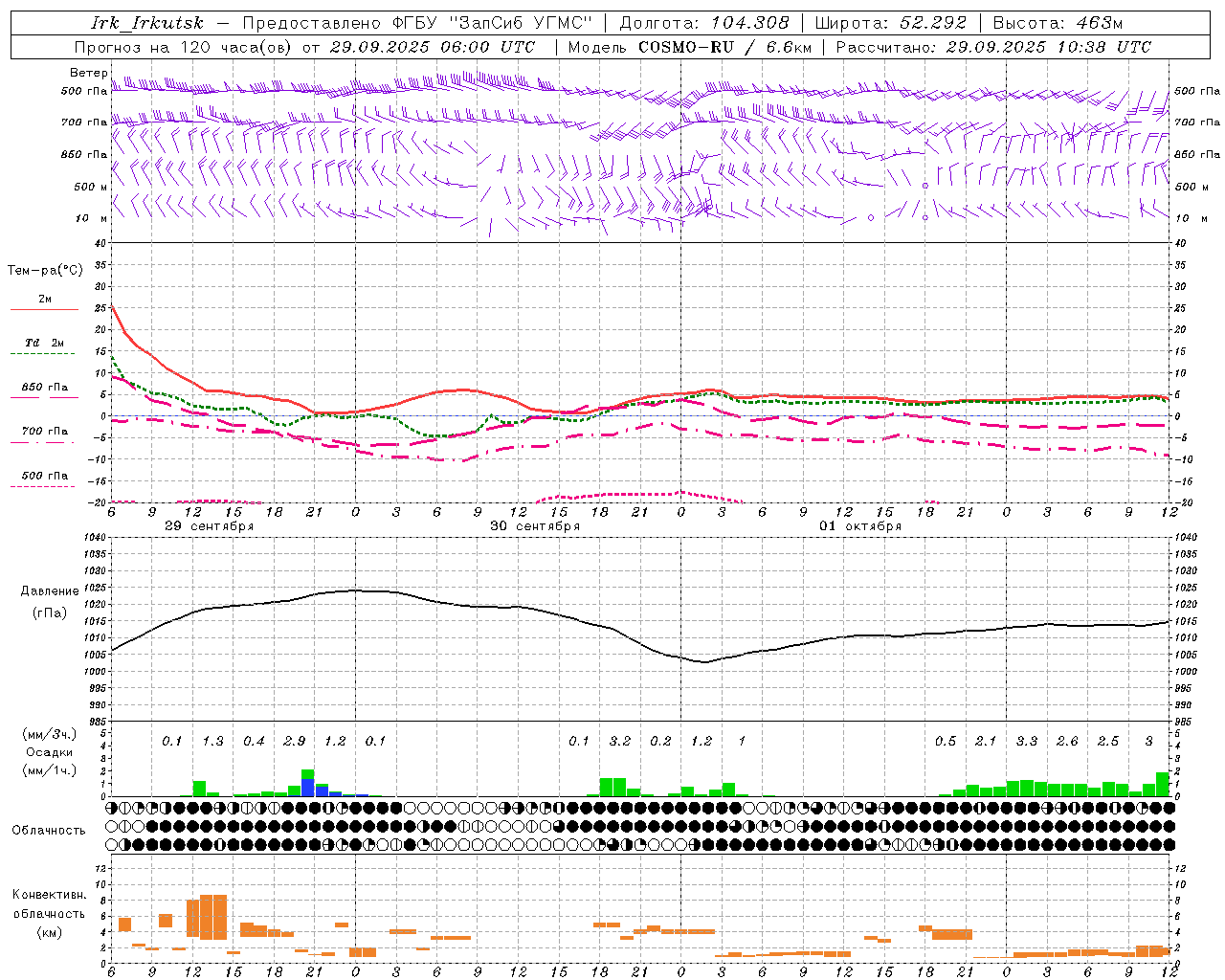This screenshot has height=980, width=1225.
Task: Click the red line sample under 2м legend
Action: (x=44, y=310)
